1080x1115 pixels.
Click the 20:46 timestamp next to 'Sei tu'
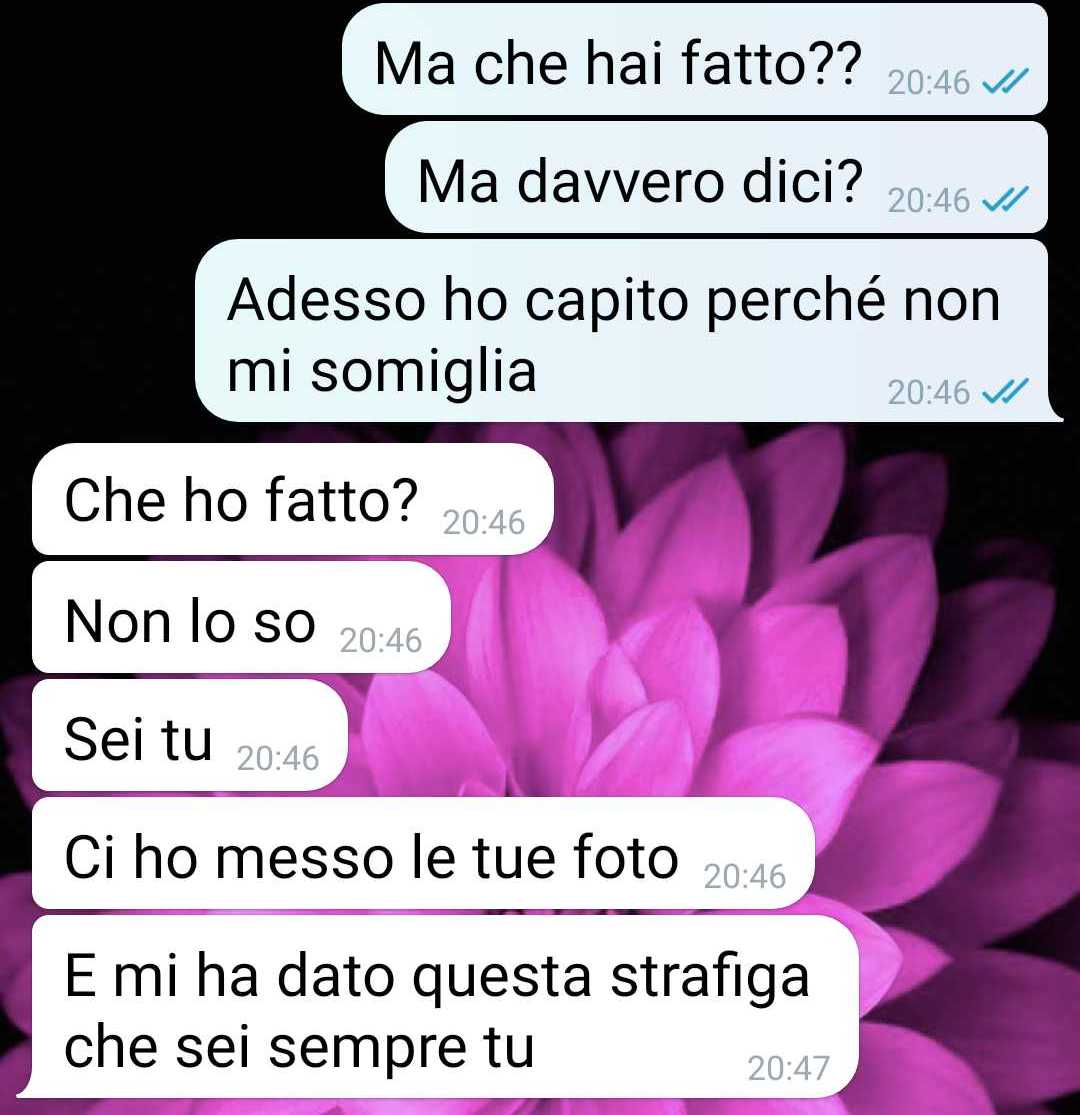coord(277,759)
